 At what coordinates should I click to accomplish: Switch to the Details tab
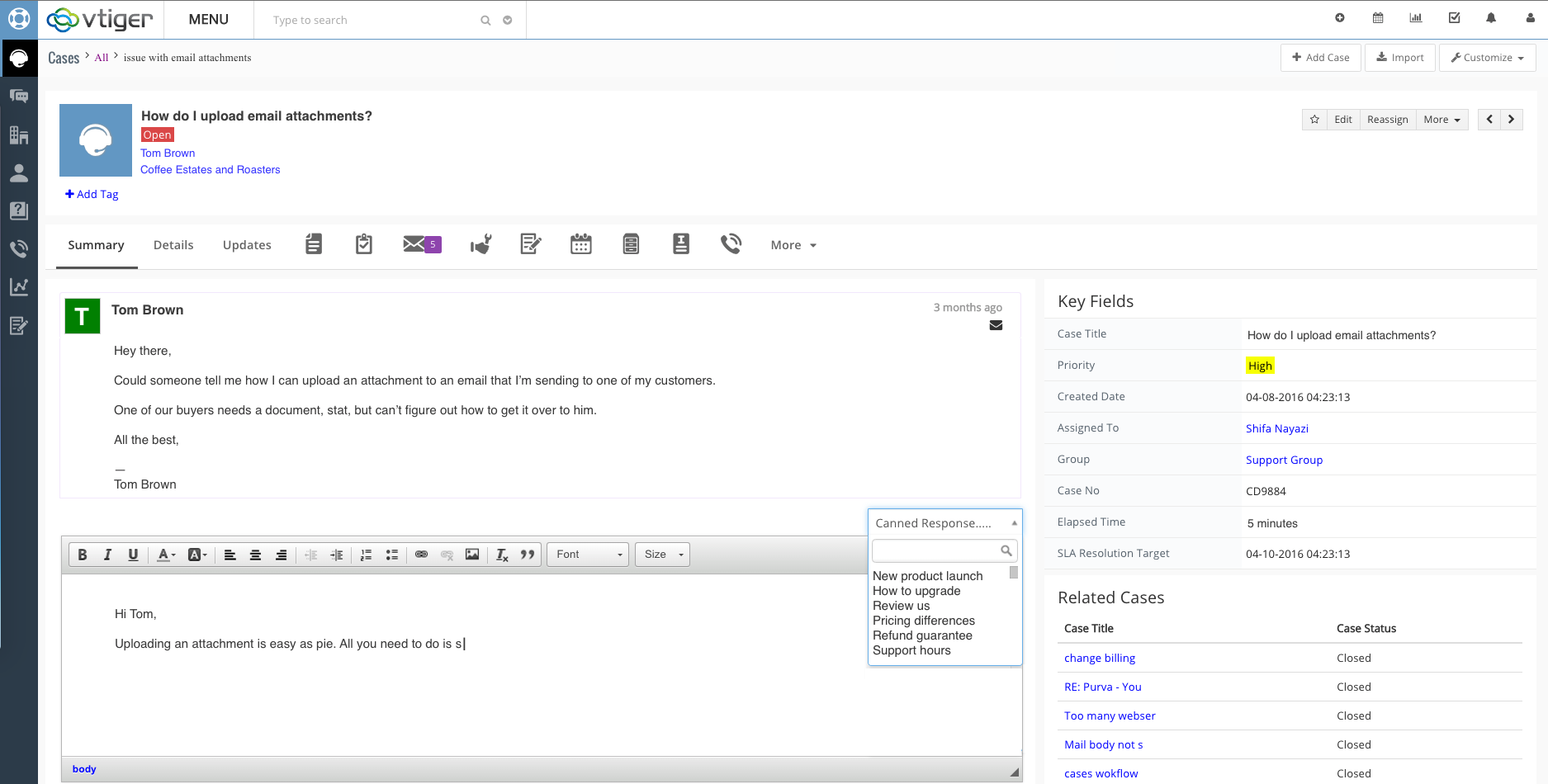tap(173, 245)
